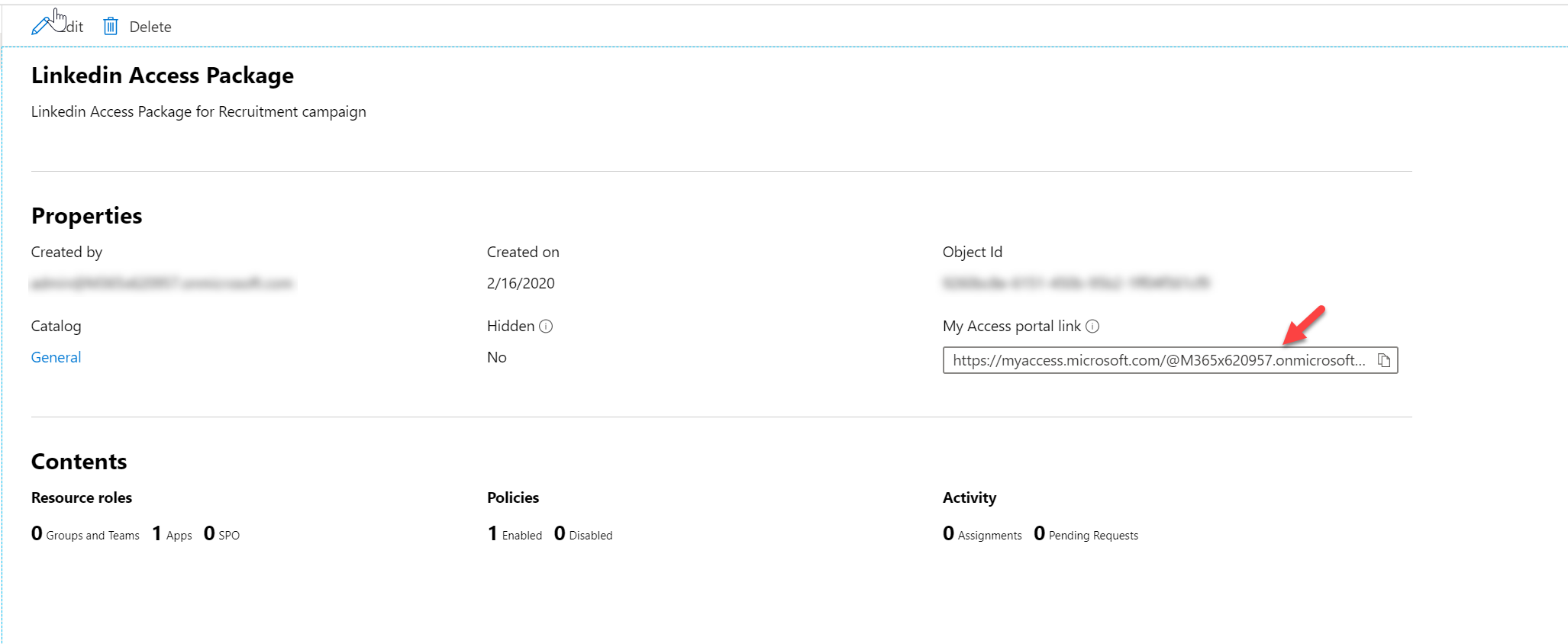This screenshot has height=644, width=1568.
Task: Click the Created by label
Action: [66, 252]
